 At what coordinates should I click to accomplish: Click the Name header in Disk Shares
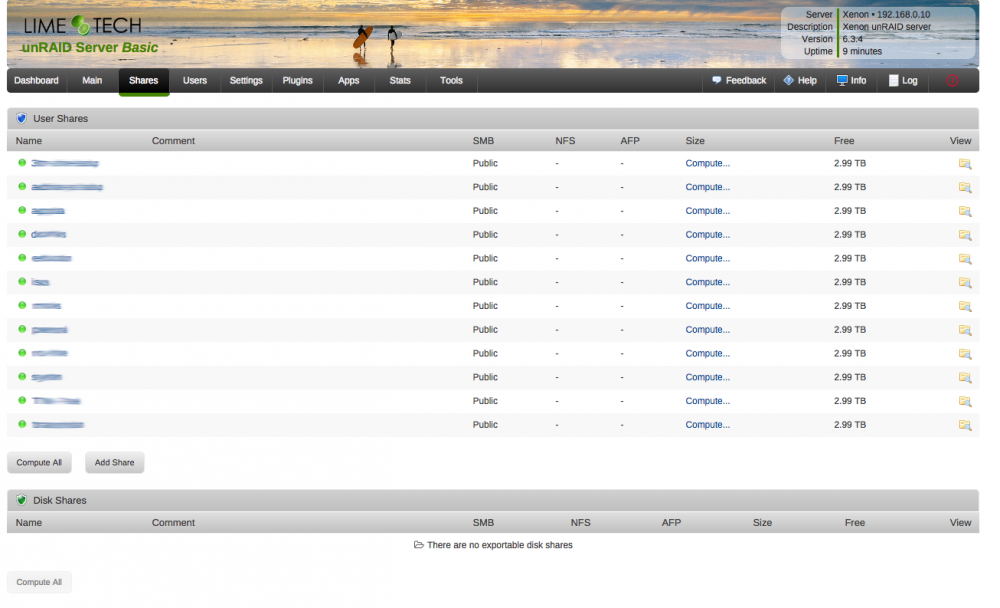pyautogui.click(x=29, y=523)
